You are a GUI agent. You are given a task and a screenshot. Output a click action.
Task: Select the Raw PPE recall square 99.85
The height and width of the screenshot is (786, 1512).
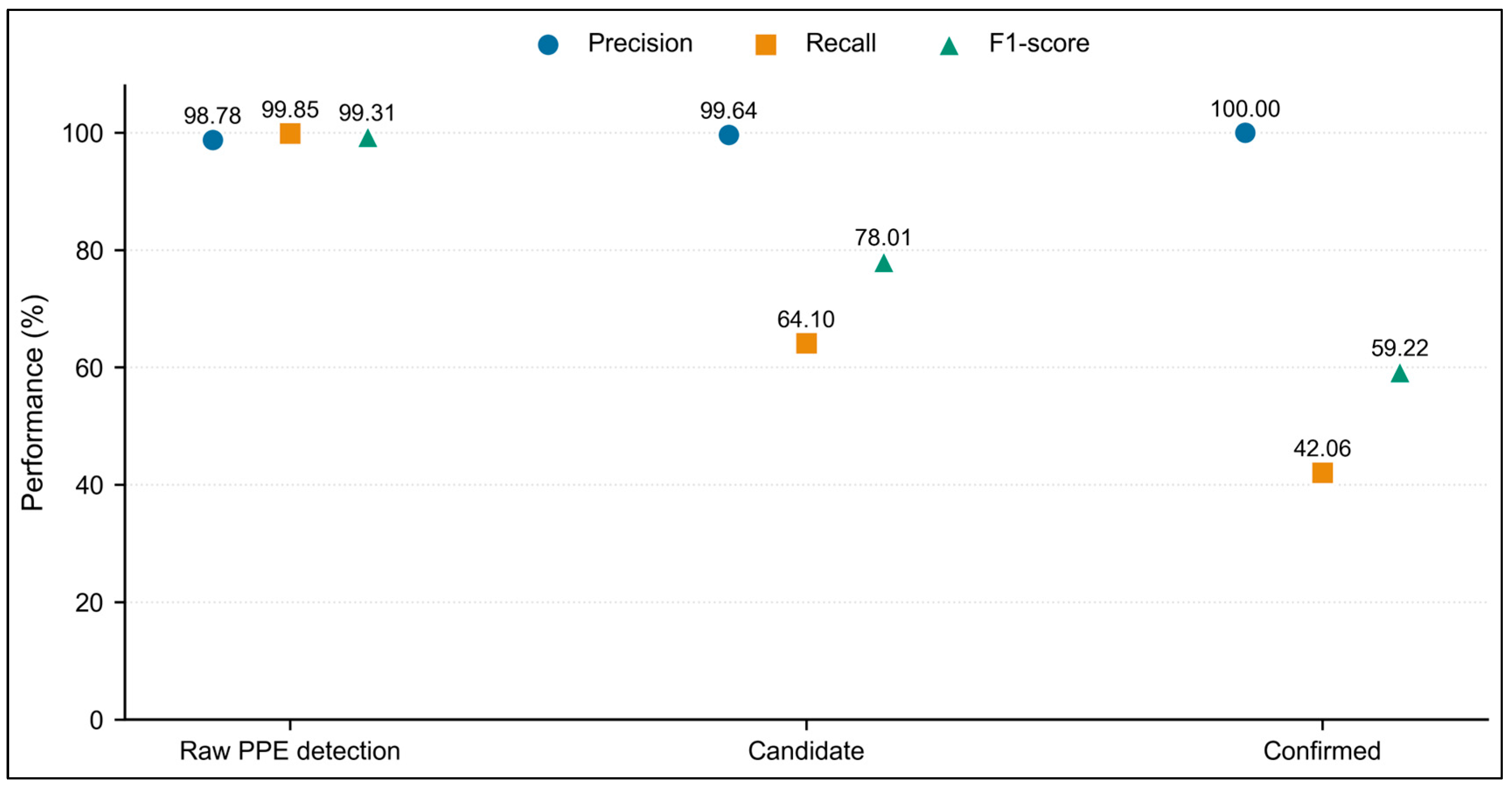point(290,134)
